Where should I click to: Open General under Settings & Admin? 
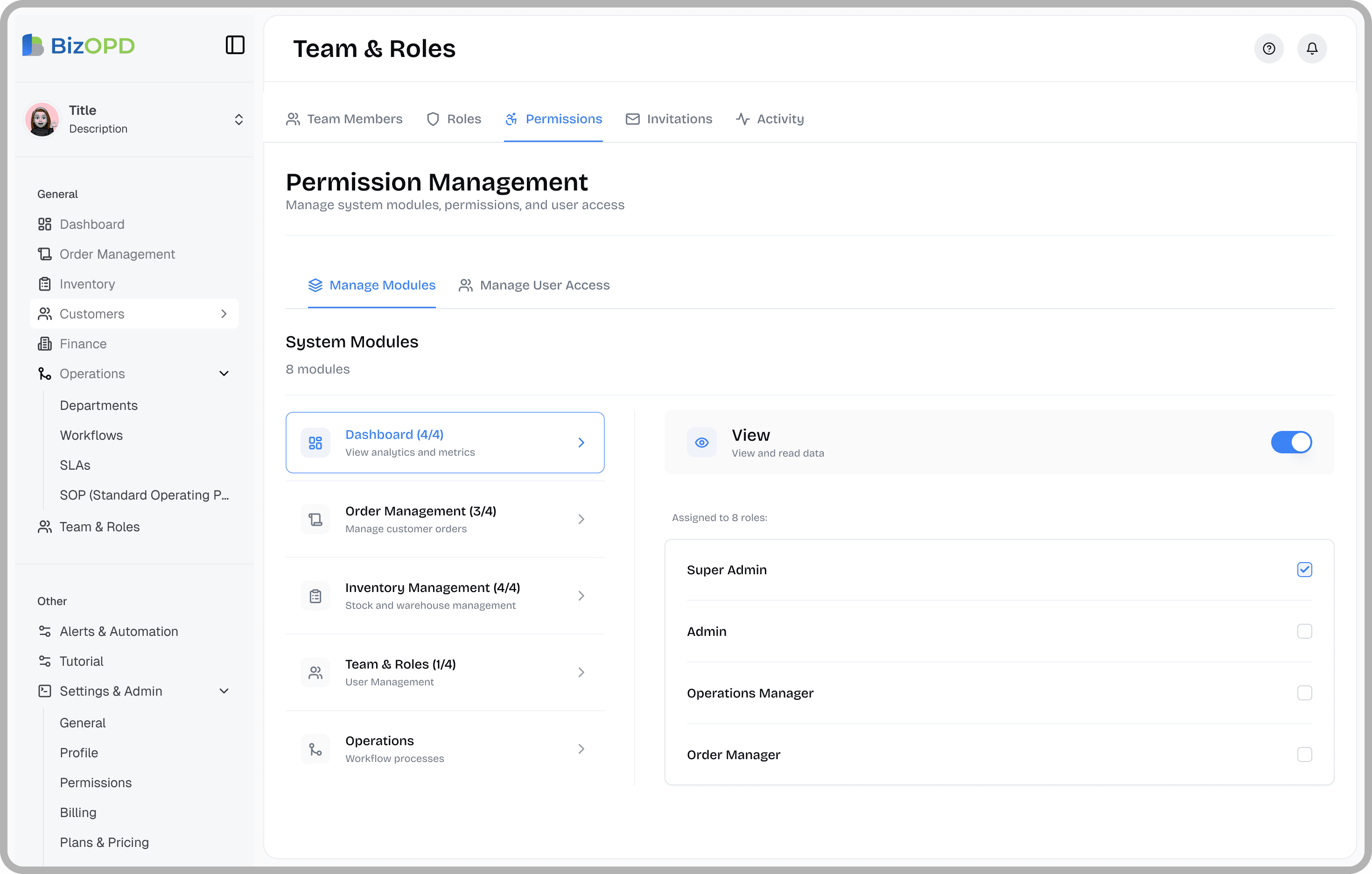coord(83,723)
